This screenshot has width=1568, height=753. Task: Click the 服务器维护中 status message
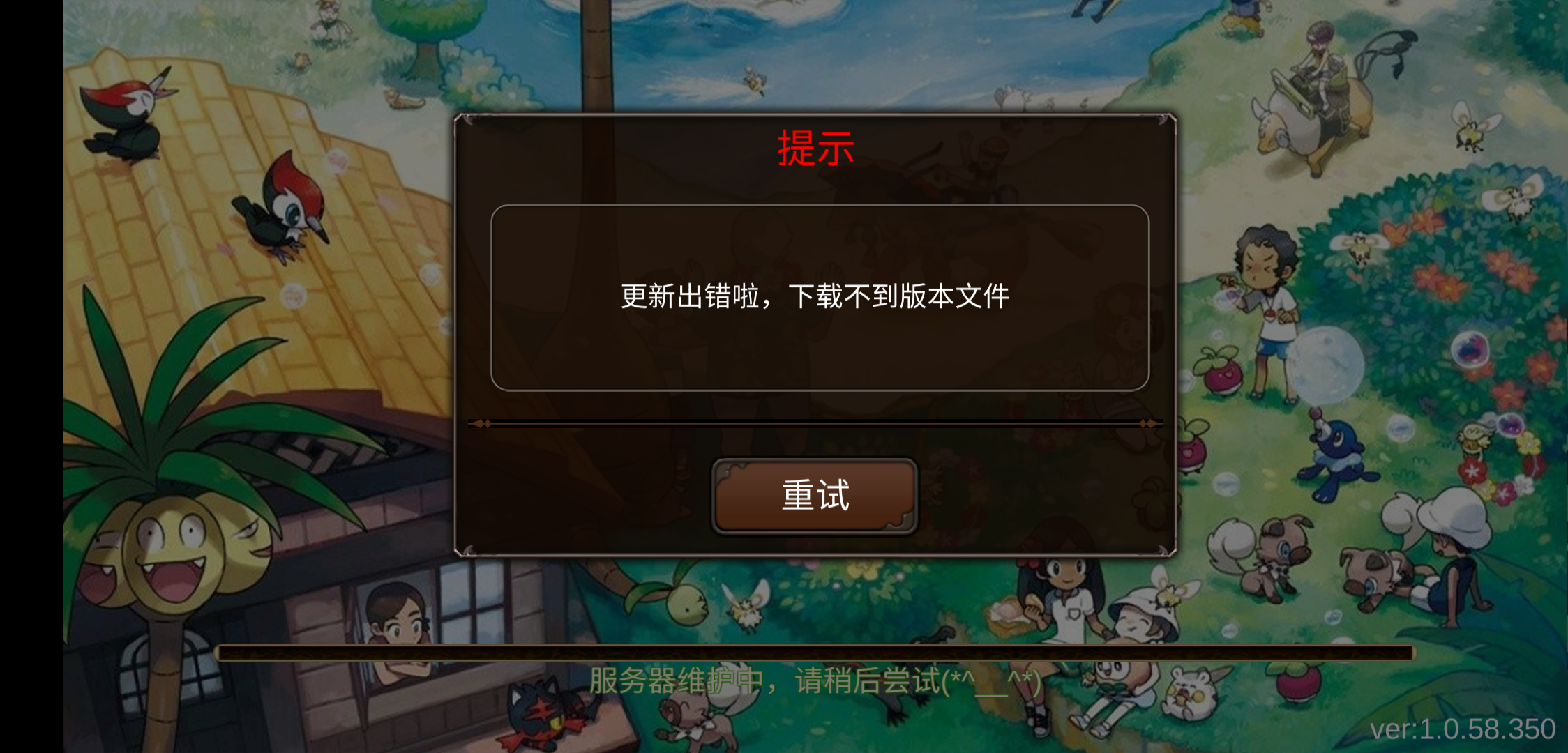click(x=815, y=680)
